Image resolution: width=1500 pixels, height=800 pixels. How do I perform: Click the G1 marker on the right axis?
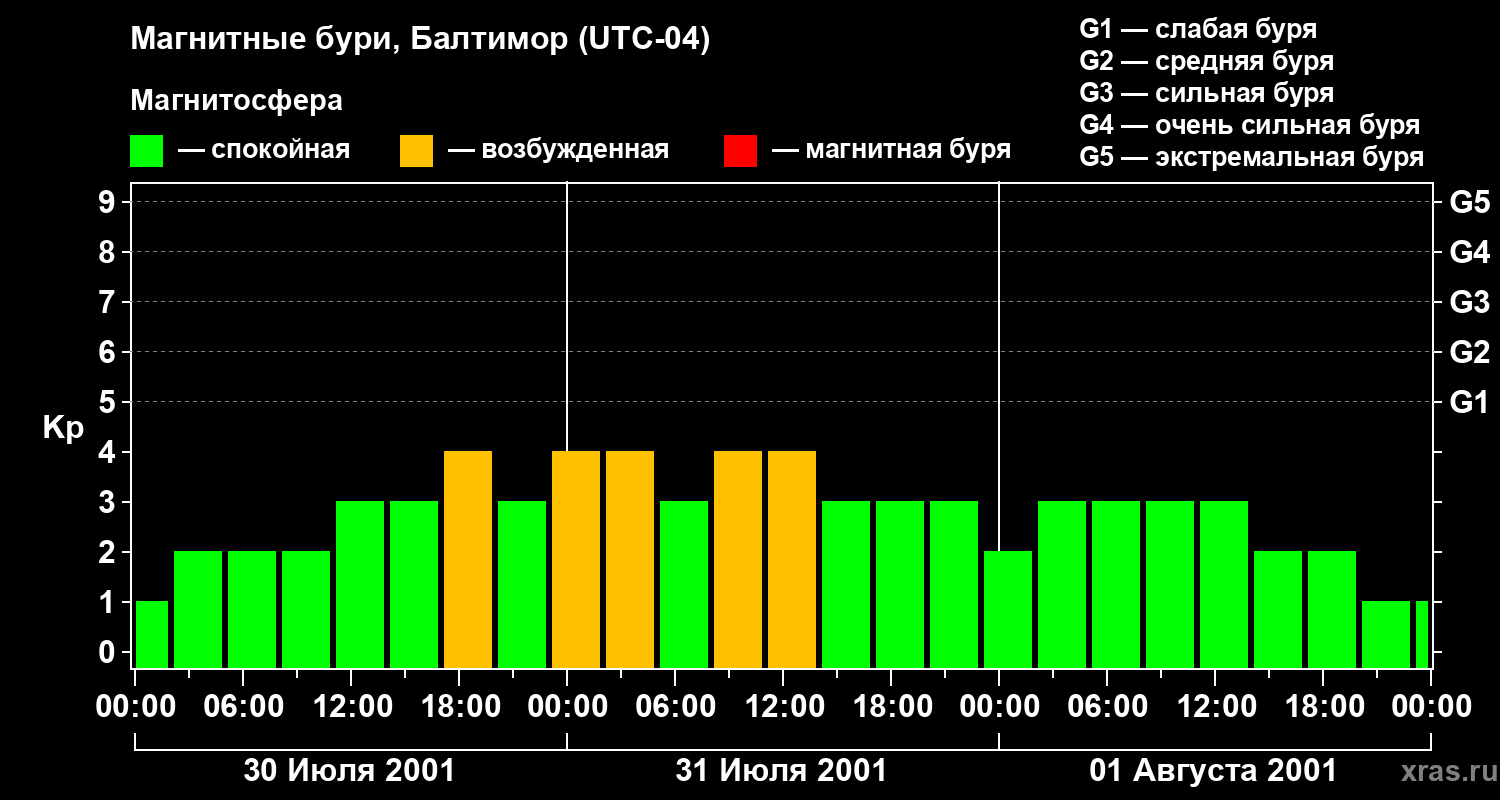tap(1469, 403)
